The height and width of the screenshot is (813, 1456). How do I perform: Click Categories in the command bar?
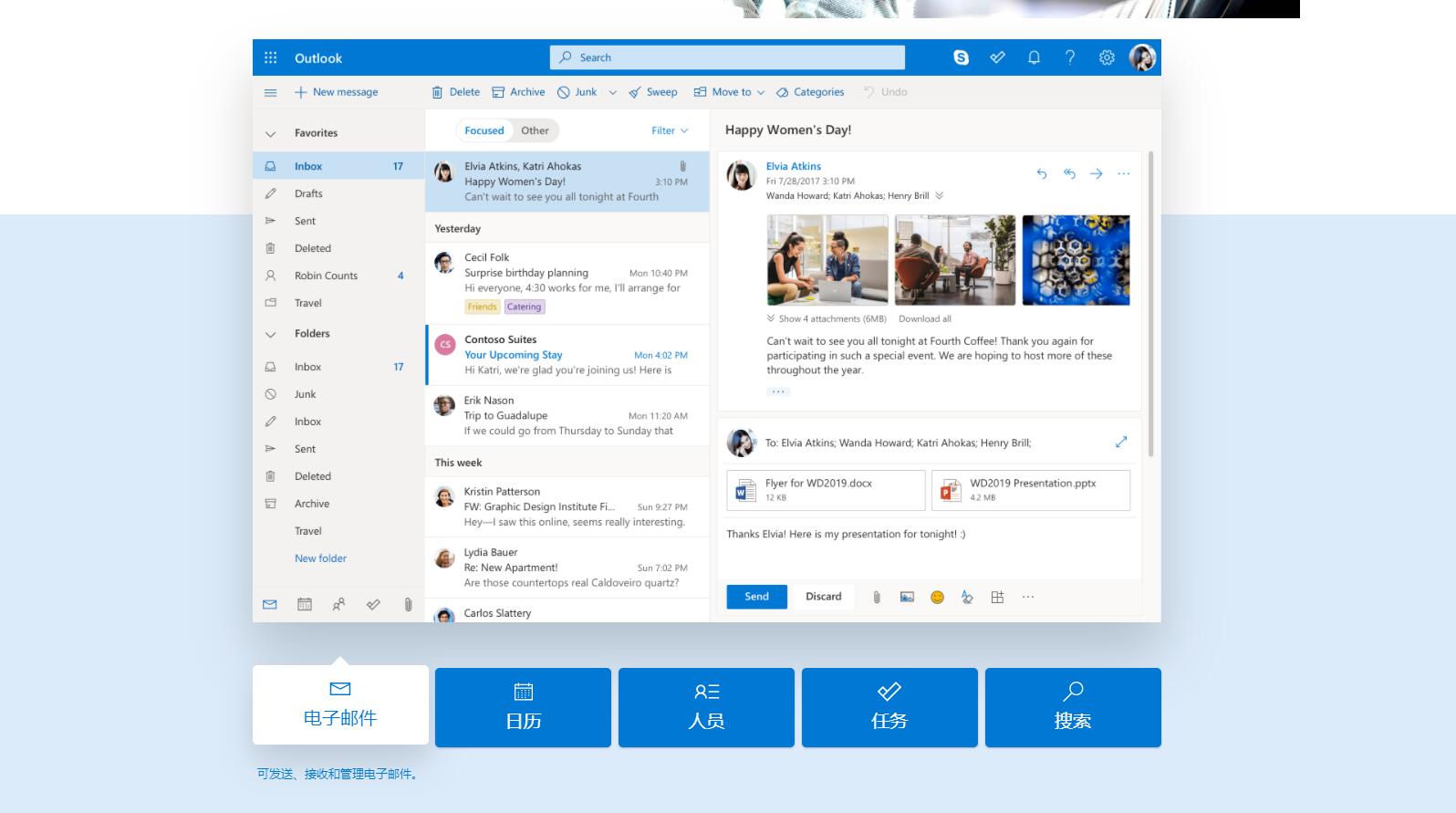pyautogui.click(x=810, y=92)
